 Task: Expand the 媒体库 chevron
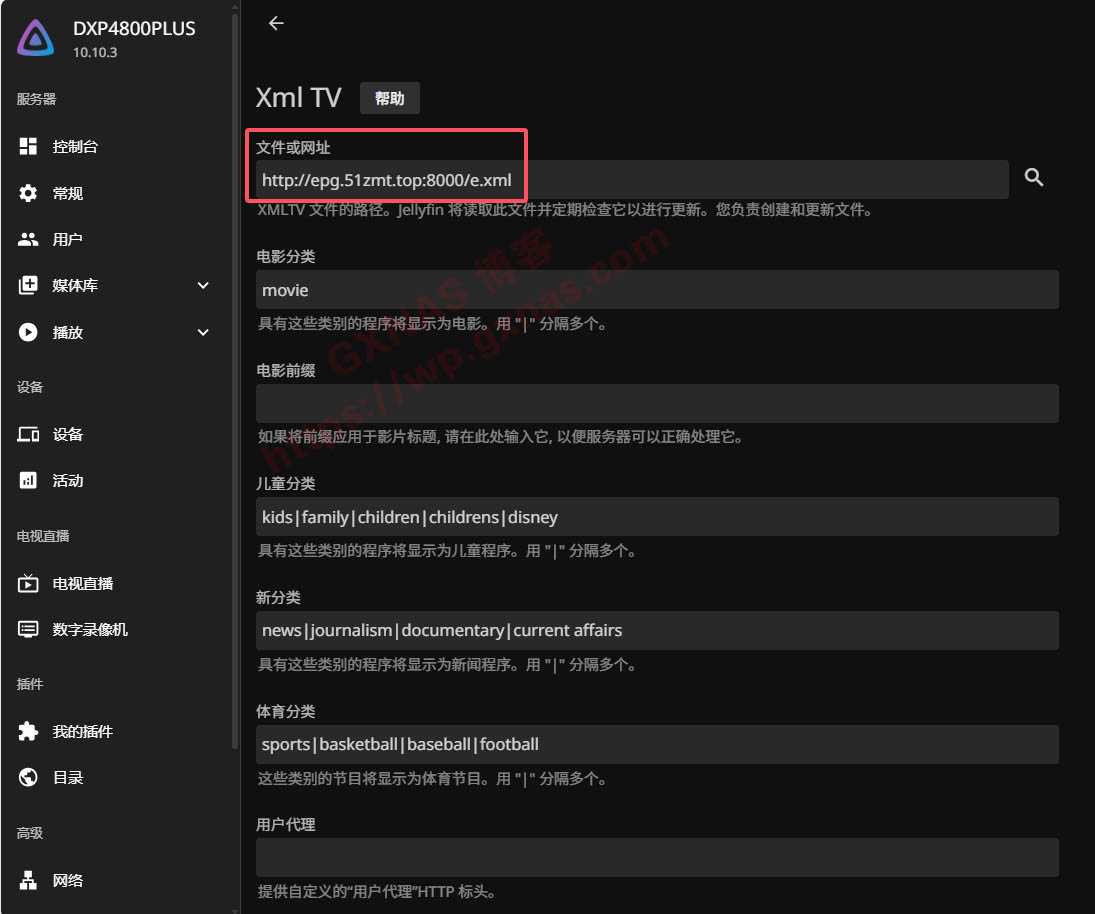[203, 286]
